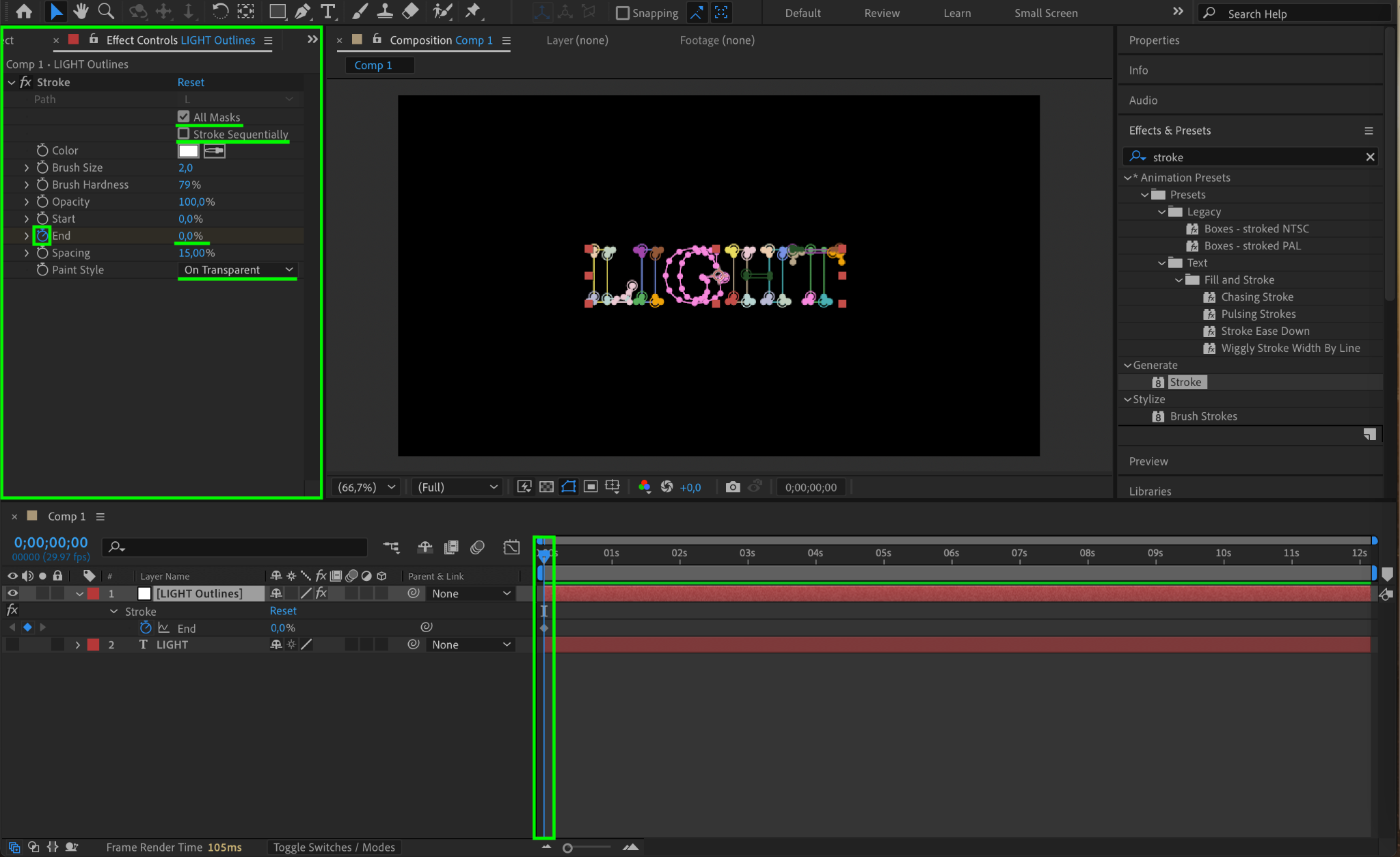The image size is (1400, 857).
Task: Open the Paint Style dropdown
Action: (x=237, y=270)
